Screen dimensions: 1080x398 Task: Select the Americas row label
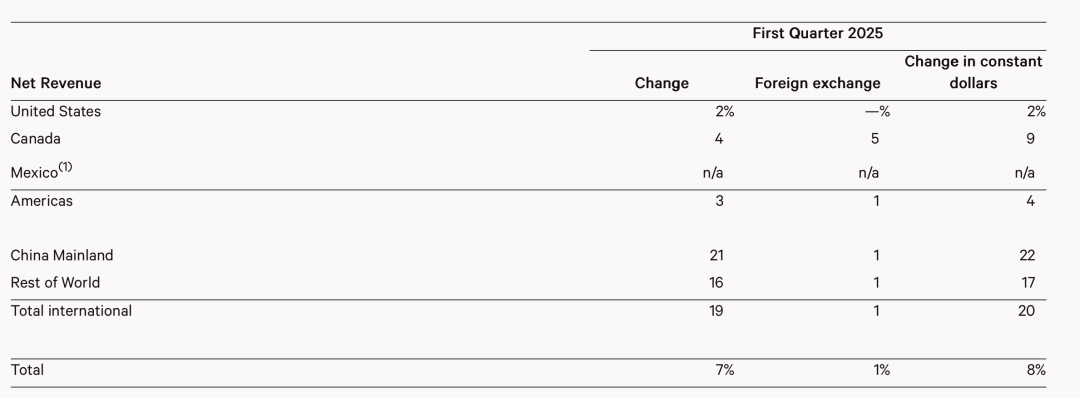(x=41, y=201)
